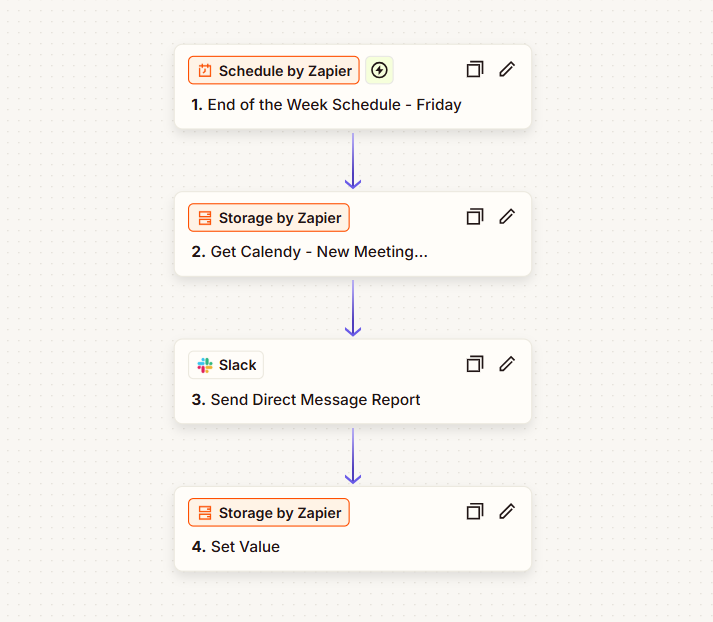Click the arrow between steps 3 and 4

click(353, 456)
